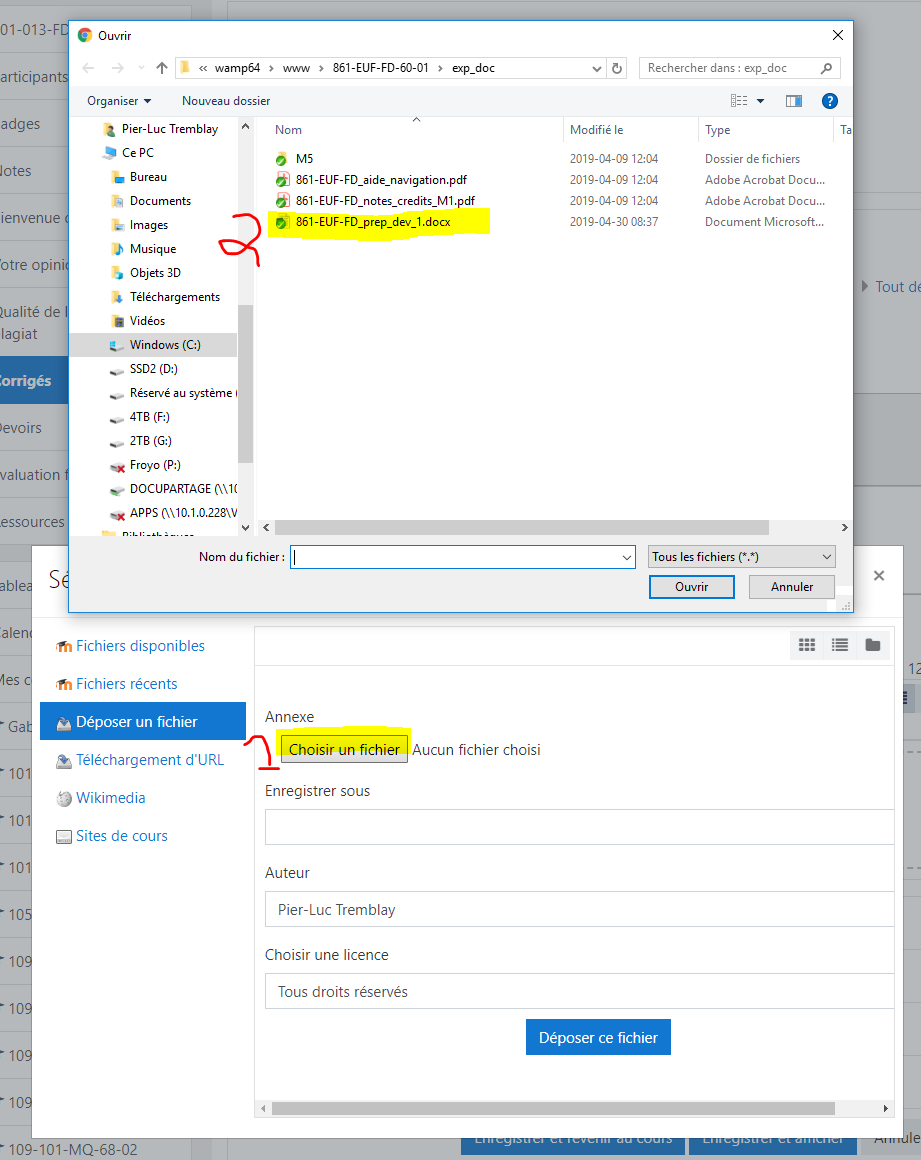Open the file dialog help icon
The width and height of the screenshot is (921, 1160).
coord(829,101)
